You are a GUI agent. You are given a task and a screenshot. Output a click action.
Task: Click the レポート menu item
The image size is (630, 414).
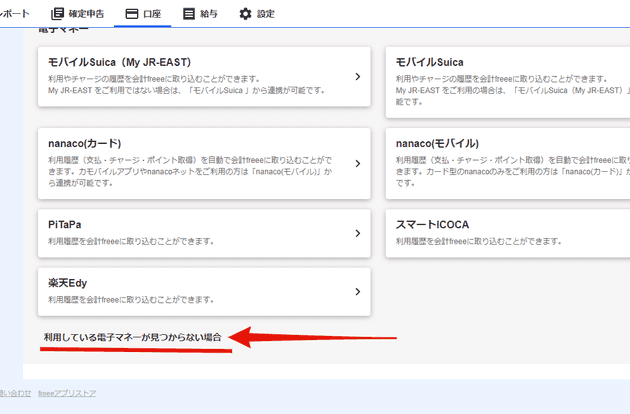click(15, 14)
